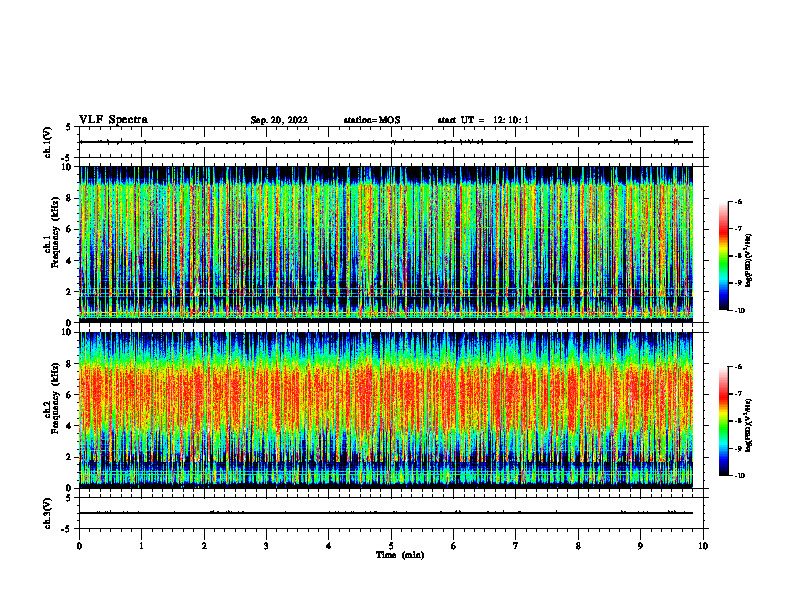Click time axis tick label "4"
Viewport: 792px width, 612px height.
(x=329, y=546)
